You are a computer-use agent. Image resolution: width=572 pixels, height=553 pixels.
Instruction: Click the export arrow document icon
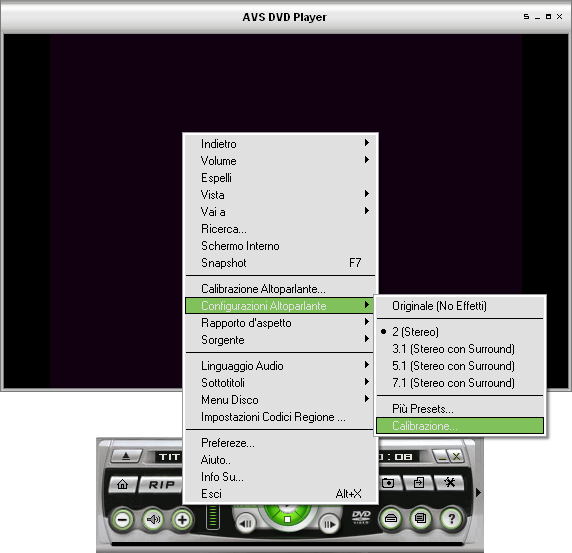pos(419,483)
